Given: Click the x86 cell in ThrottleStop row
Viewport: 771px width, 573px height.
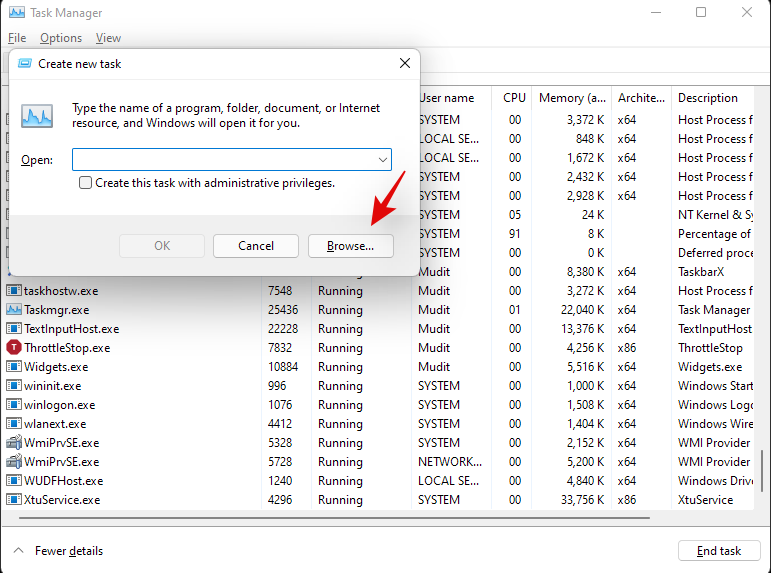Looking at the screenshot, I should (626, 348).
